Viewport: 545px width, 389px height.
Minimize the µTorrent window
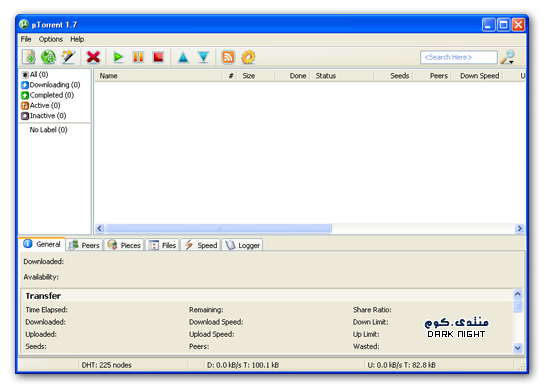(x=488, y=25)
